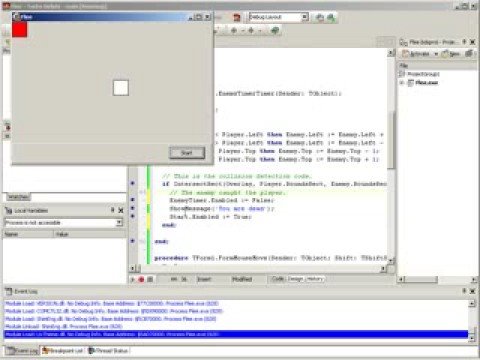
Task: Click the Event Log scroll up arrow
Action: [x=472, y=304]
